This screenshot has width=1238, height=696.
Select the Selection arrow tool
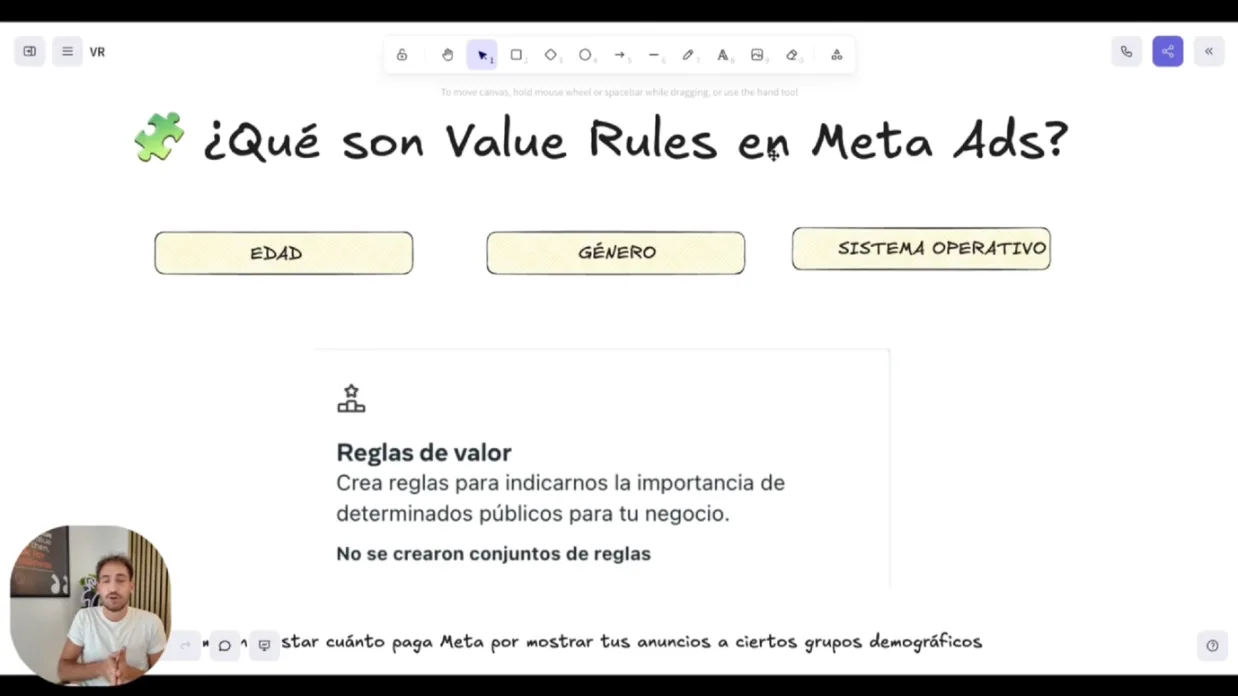point(482,55)
